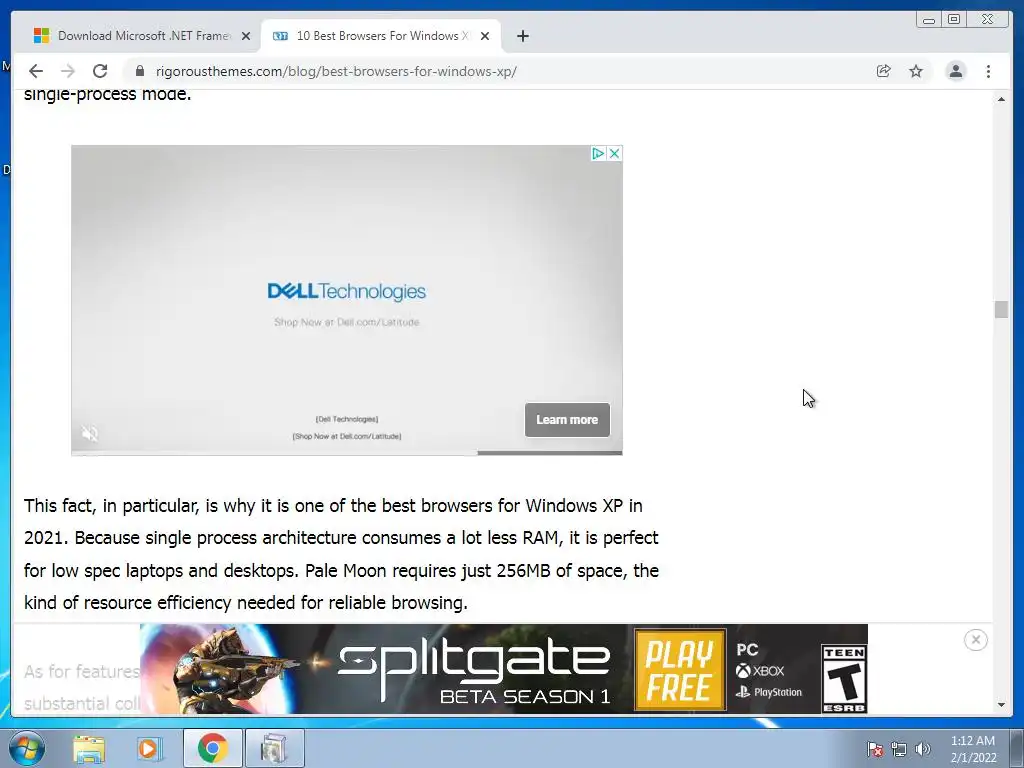Open the clock showing 1:12 AM
The image size is (1024, 768).
pyautogui.click(x=973, y=749)
